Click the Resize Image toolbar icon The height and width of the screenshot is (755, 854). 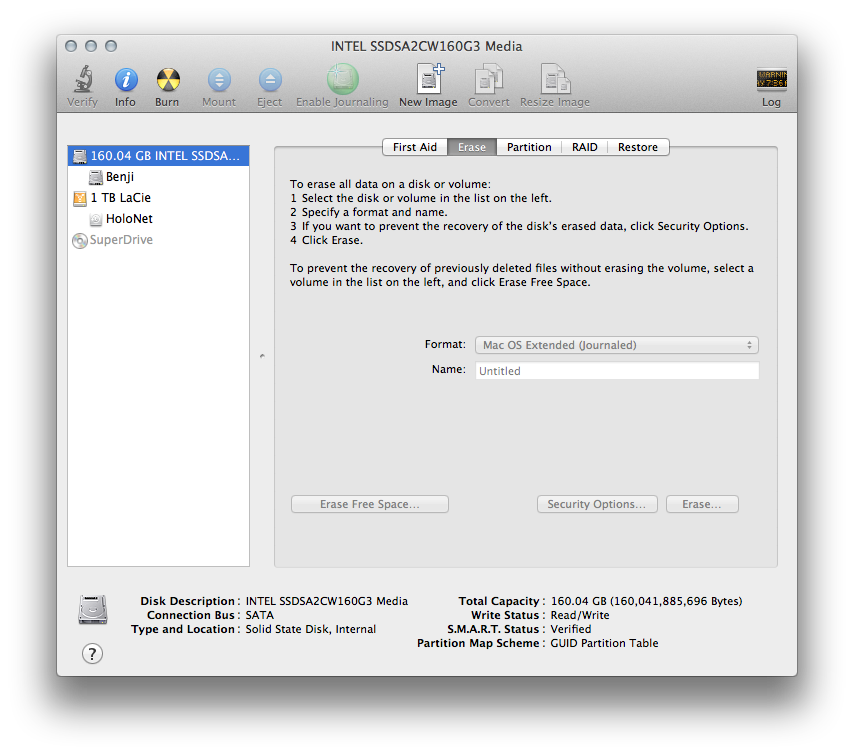(555, 79)
